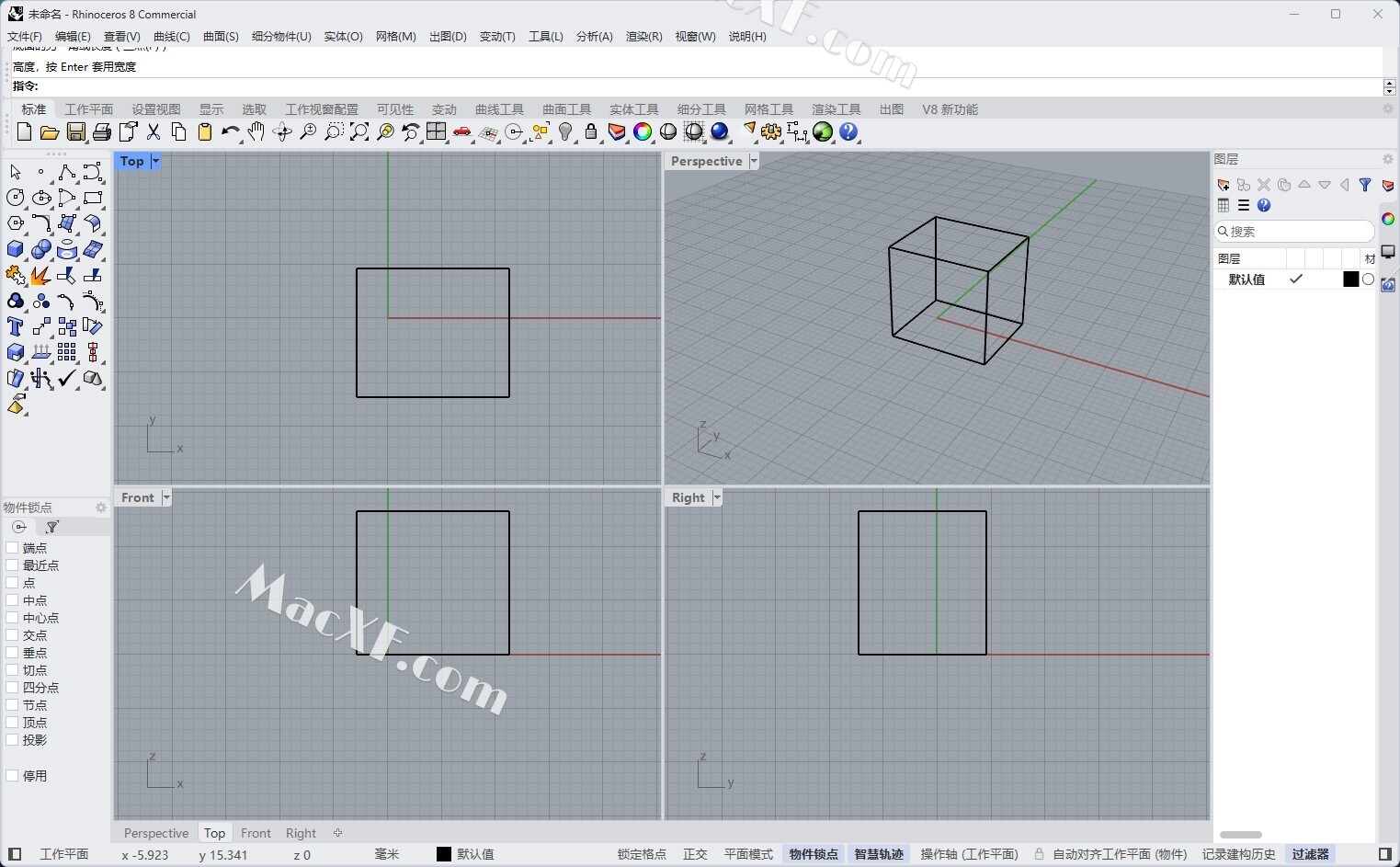Image resolution: width=1400 pixels, height=867 pixels.
Task: Toggle 平面模式 in the status bar
Action: pyautogui.click(x=748, y=854)
